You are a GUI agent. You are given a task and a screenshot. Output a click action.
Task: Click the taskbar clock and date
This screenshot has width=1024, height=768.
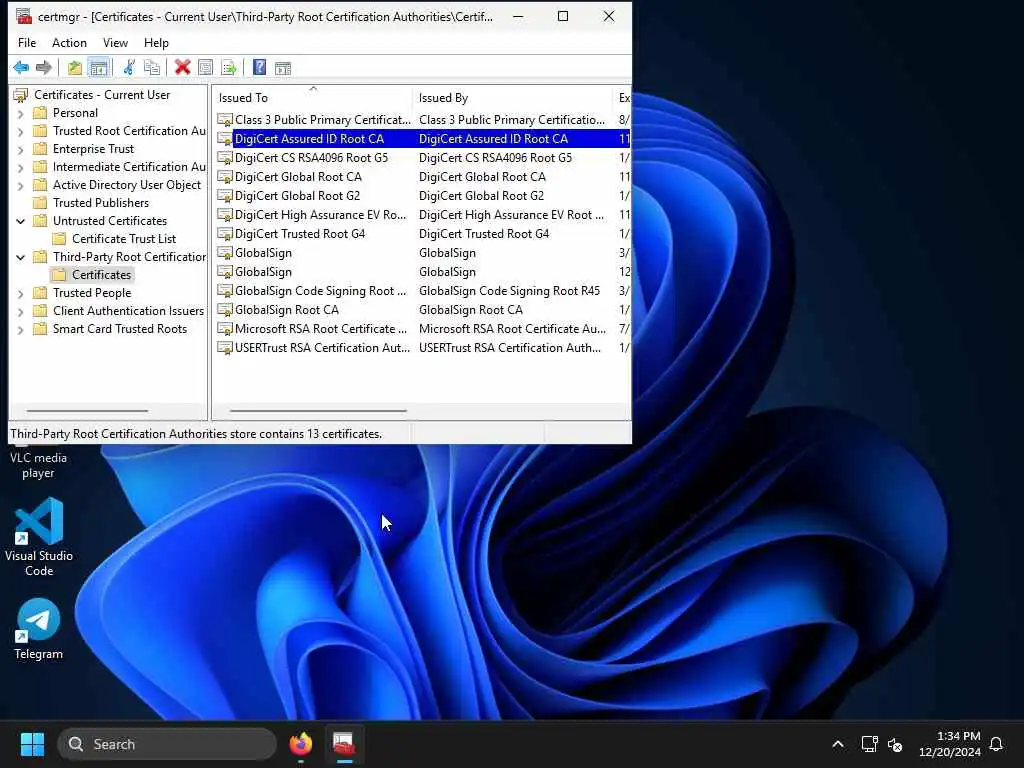pyautogui.click(x=949, y=744)
